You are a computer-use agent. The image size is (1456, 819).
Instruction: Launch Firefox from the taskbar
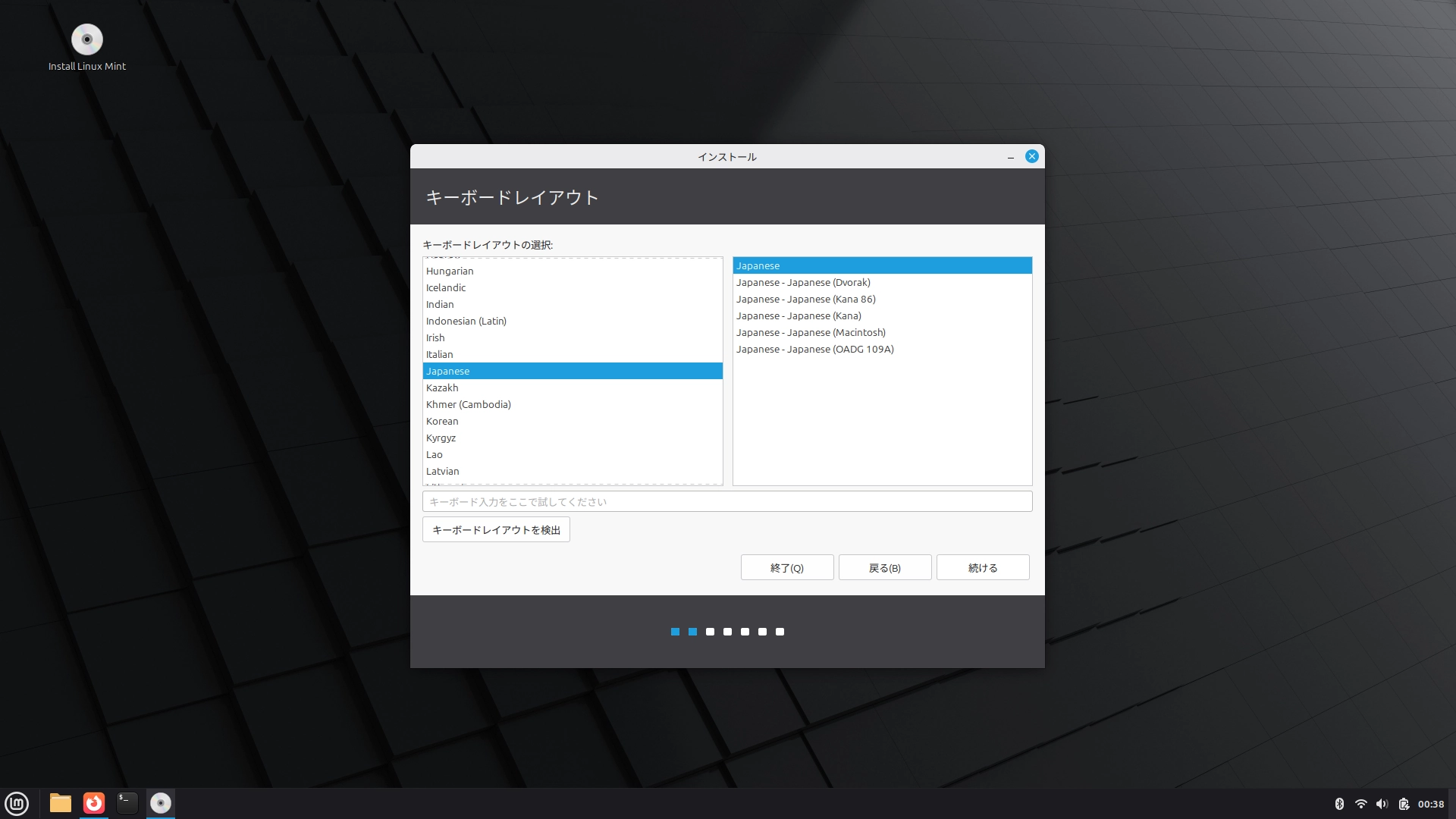click(x=93, y=803)
